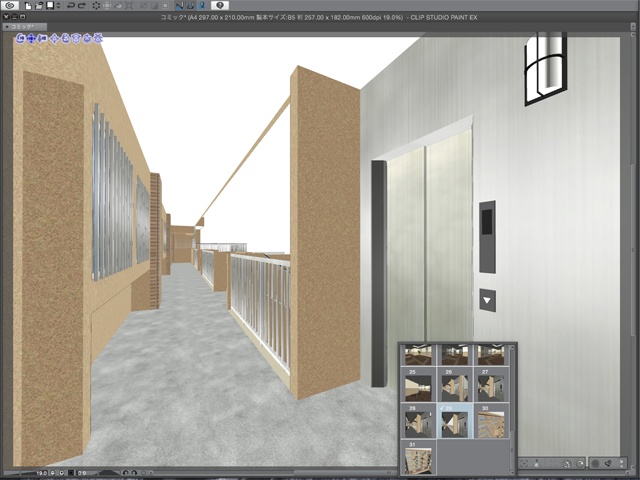Toggle Snap to Ruler
640x480 pixels.
coord(180,5)
